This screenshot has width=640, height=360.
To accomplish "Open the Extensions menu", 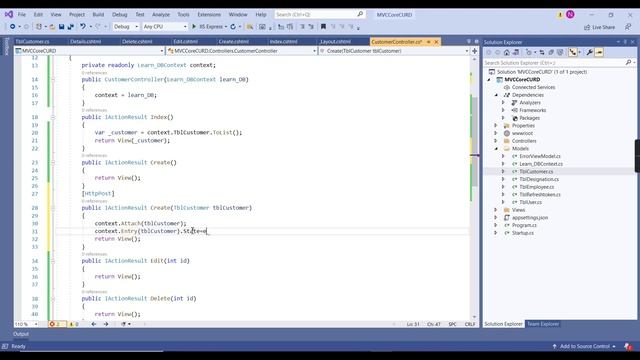I will [209, 14].
